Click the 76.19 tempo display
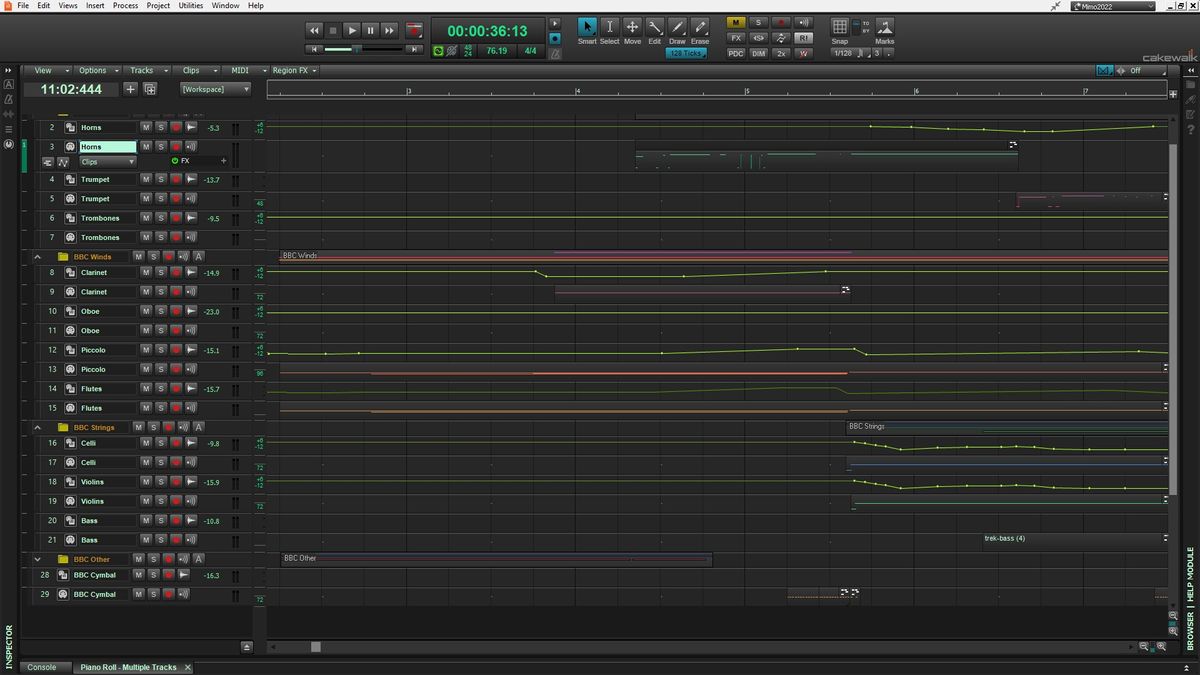 496,51
